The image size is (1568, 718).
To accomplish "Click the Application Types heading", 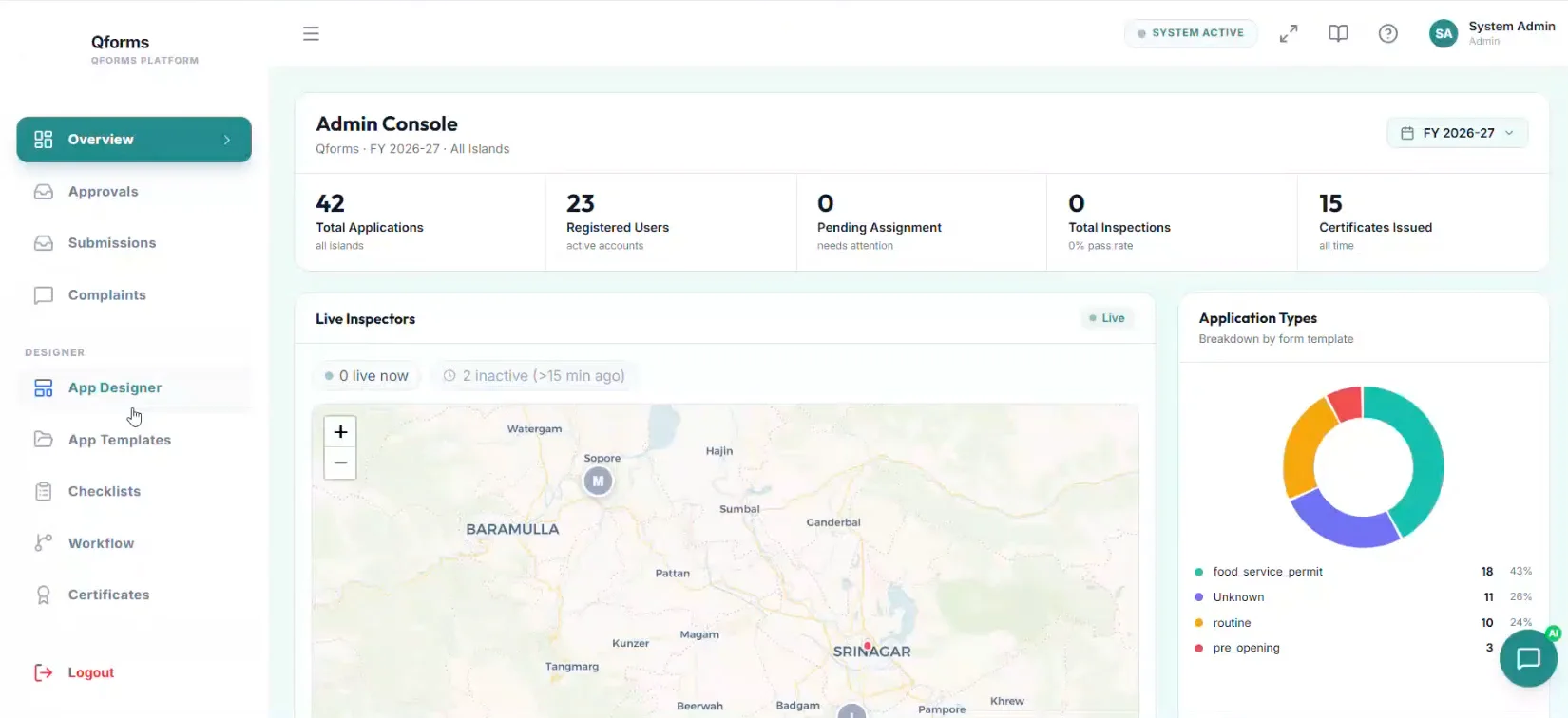I will click(1257, 318).
